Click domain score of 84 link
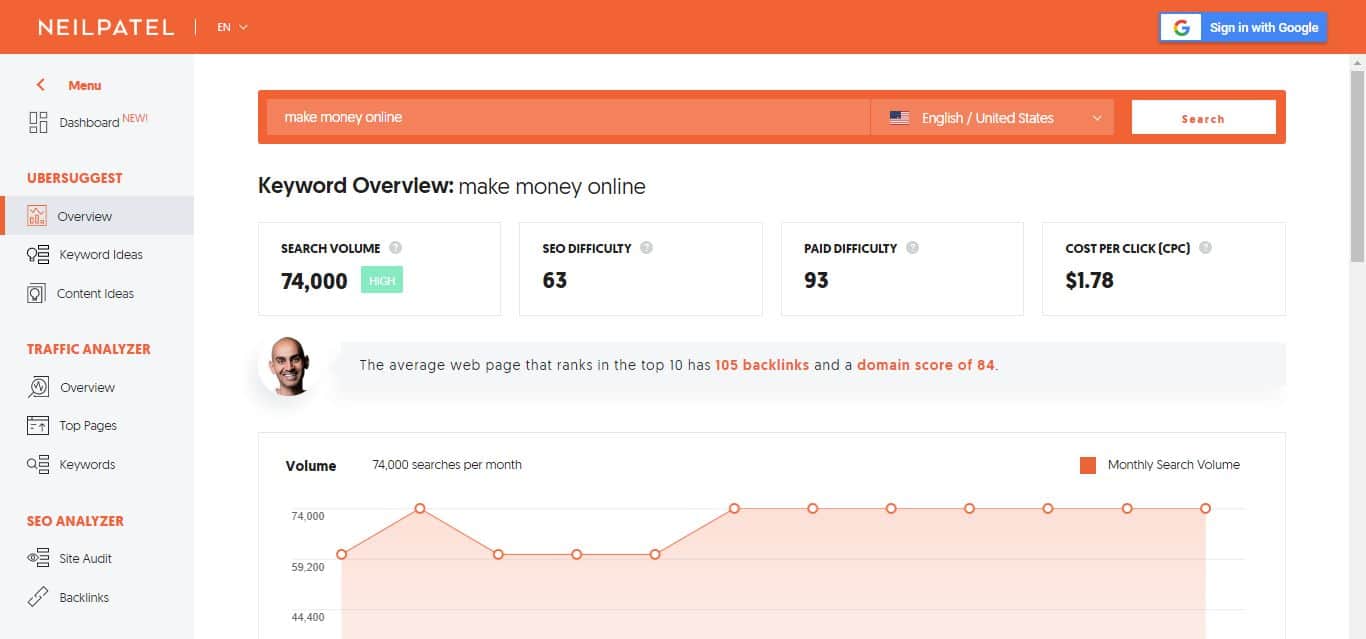This screenshot has height=639, width=1366. tap(926, 365)
